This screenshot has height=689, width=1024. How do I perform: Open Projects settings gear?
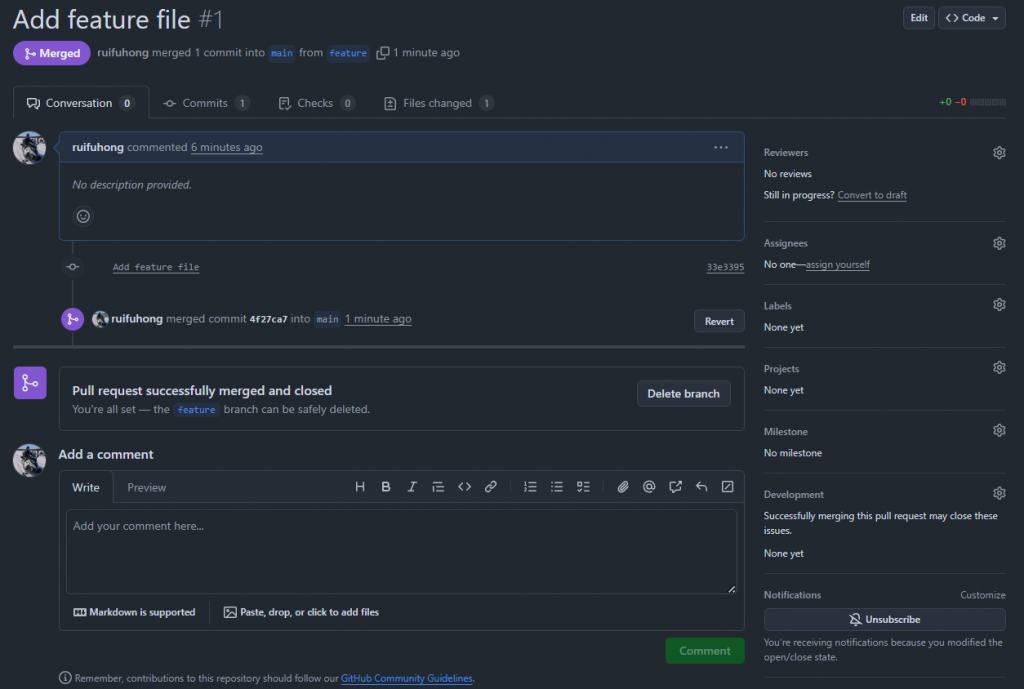click(x=999, y=368)
